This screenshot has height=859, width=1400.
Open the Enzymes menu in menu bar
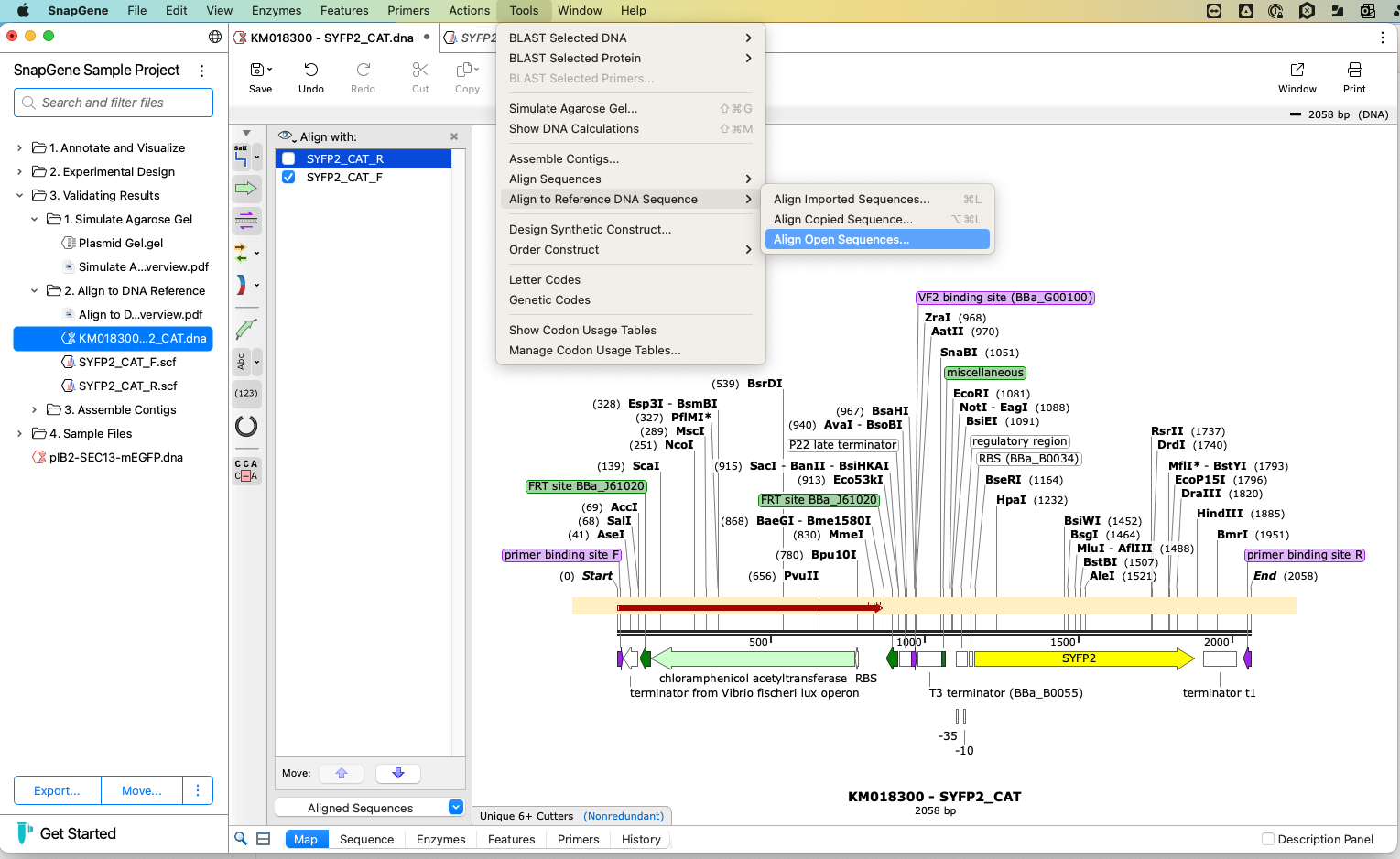tap(277, 11)
